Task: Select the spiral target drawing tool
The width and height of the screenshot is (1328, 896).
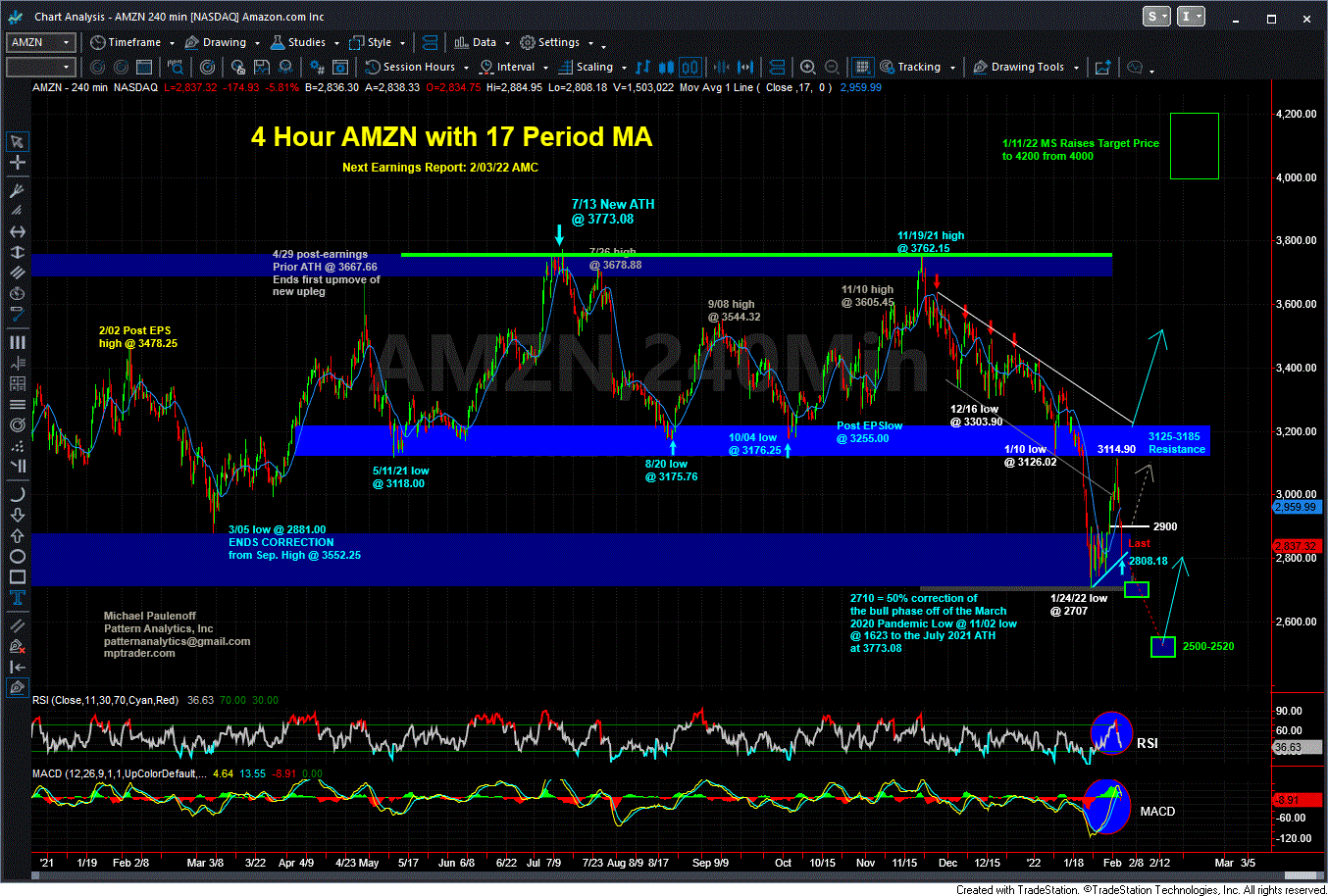Action: pos(17,425)
